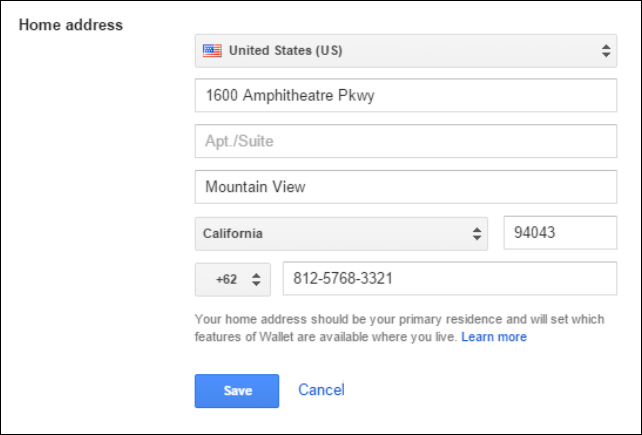Image resolution: width=642 pixels, height=435 pixels.
Task: Open the +62 phone country code selector
Action: coord(233,279)
